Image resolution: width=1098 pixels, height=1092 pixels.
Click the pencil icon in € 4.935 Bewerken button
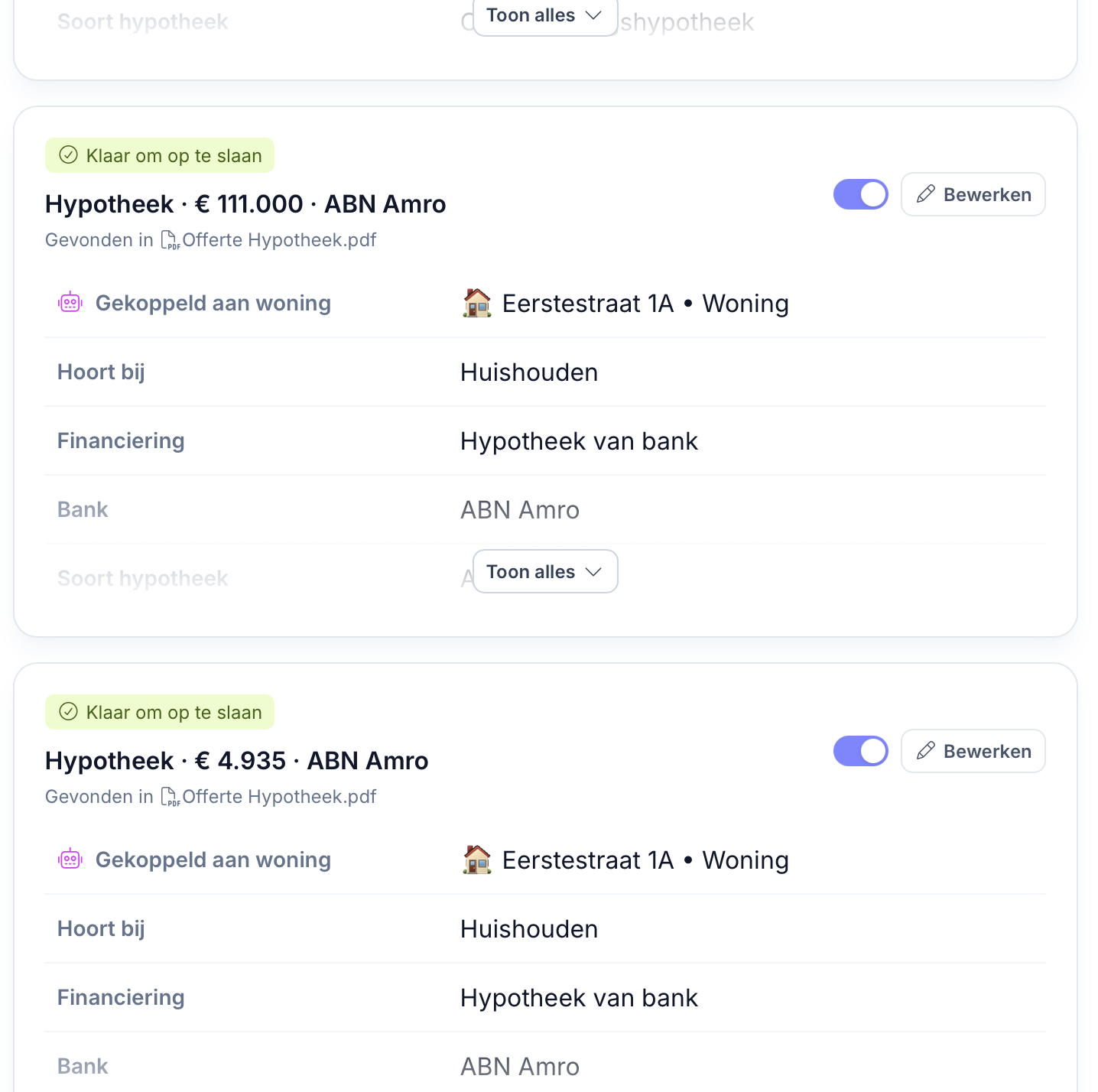[926, 751]
